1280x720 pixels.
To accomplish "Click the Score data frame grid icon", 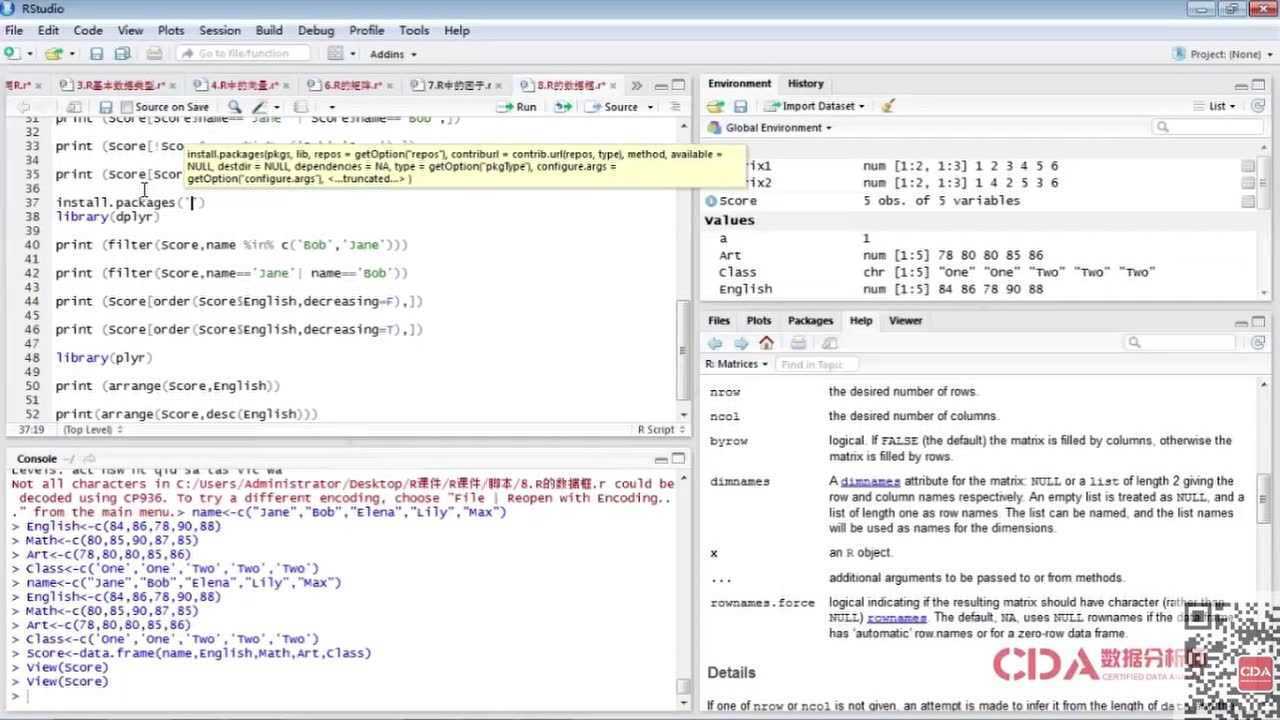I will [x=1248, y=201].
